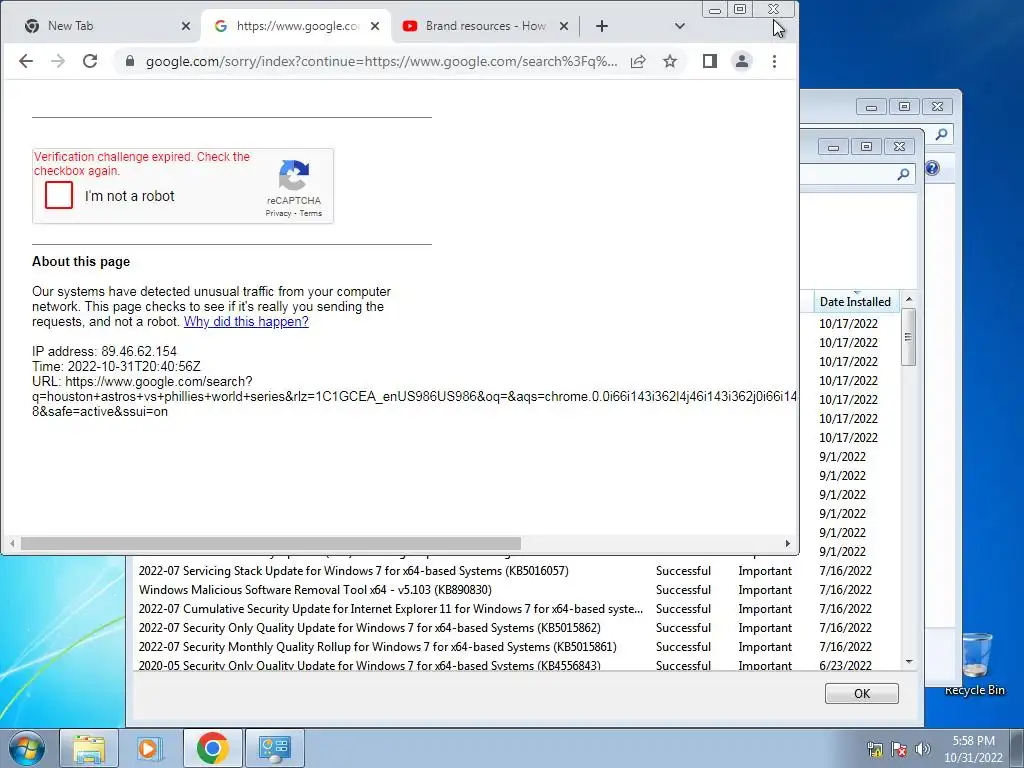Click the forward navigation arrow in Chrome
The width and height of the screenshot is (1024, 768).
click(57, 61)
